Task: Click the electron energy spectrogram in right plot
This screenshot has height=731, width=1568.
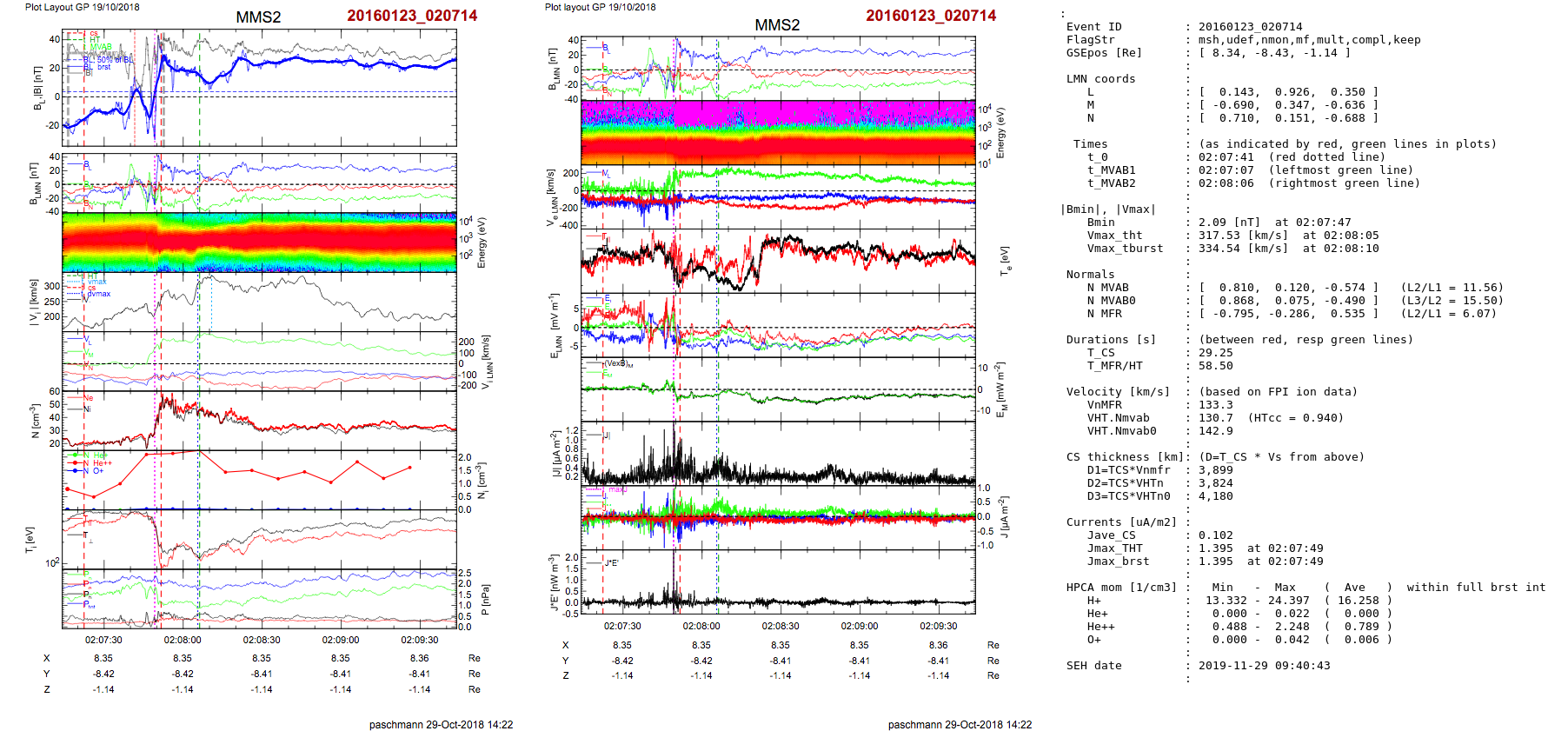Action: coord(778,133)
